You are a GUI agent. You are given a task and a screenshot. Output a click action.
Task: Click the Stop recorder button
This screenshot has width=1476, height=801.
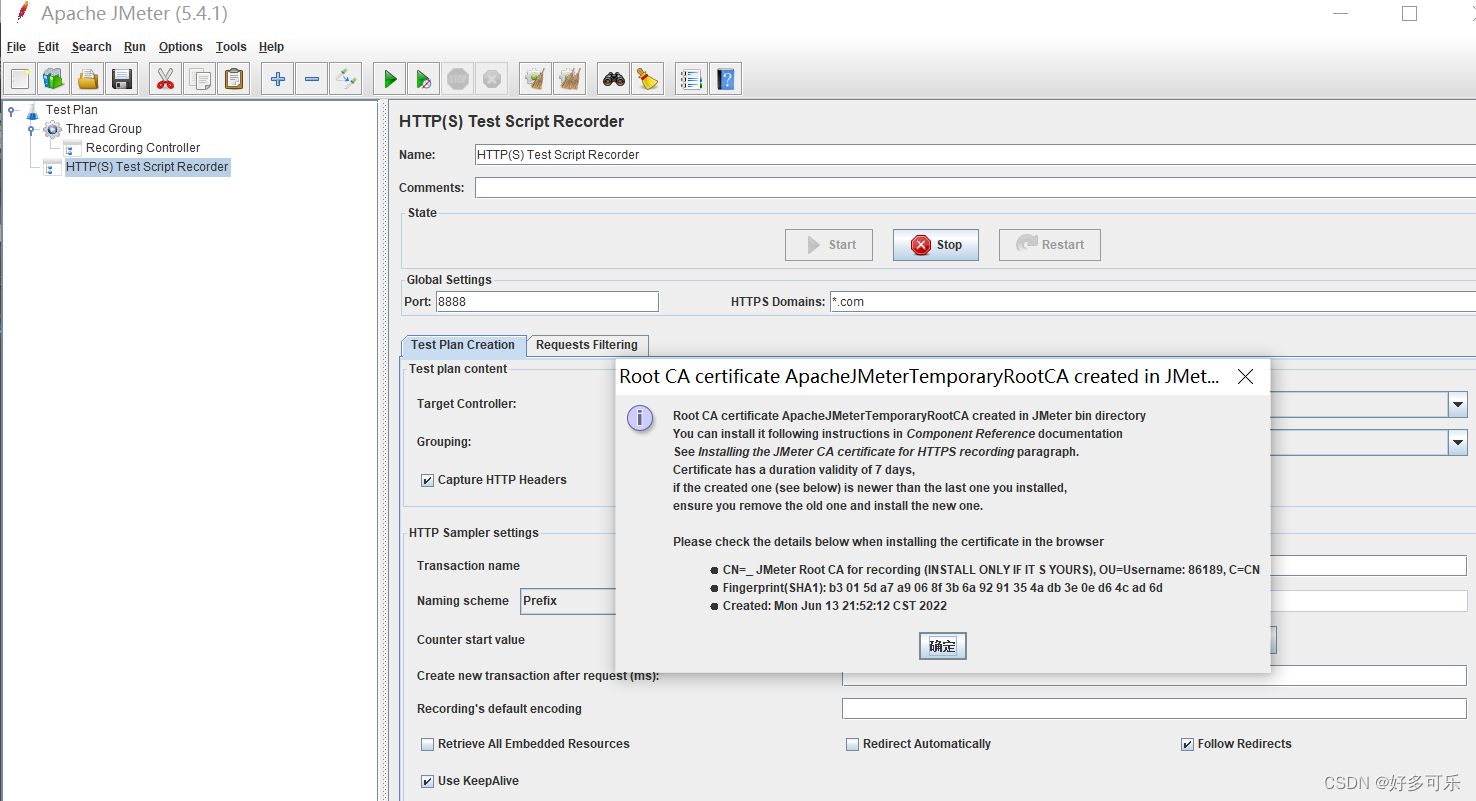click(936, 245)
